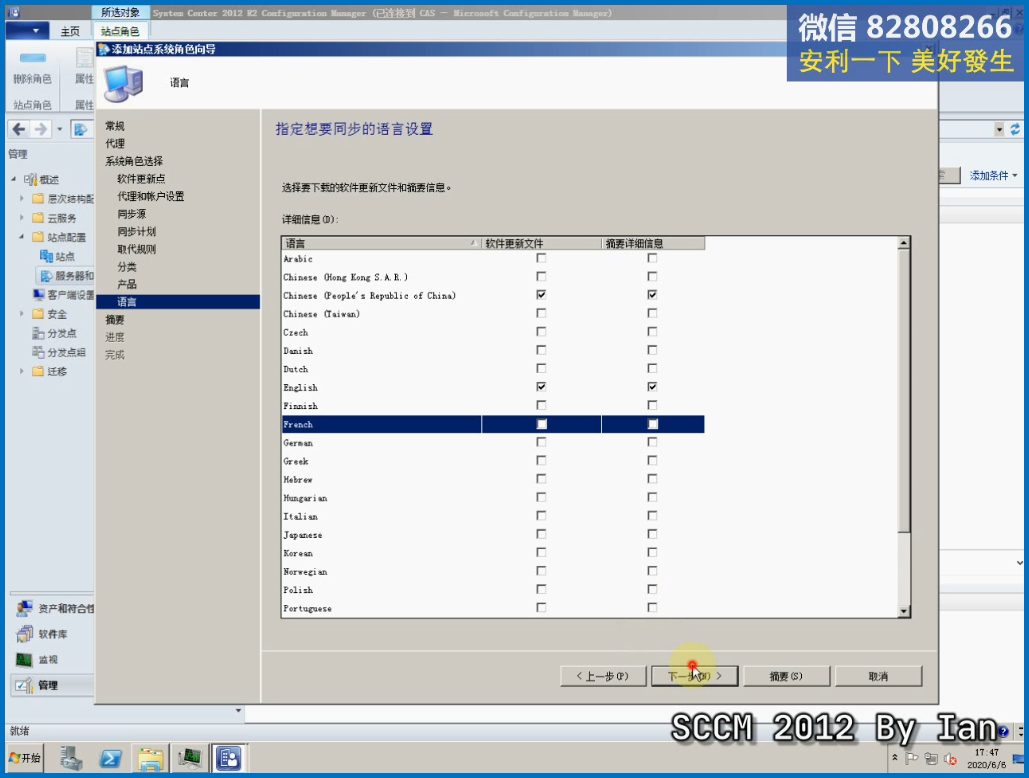Go to the 常规 wizard step
Image resolution: width=1029 pixels, height=778 pixels.
coord(115,126)
